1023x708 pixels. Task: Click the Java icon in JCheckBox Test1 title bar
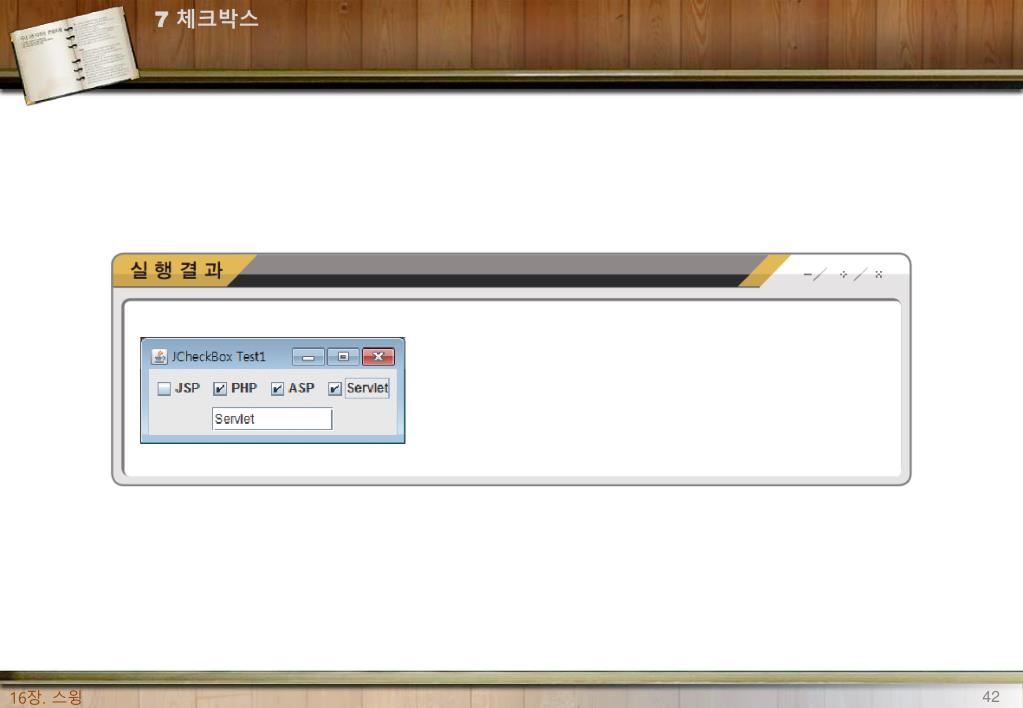[159, 356]
